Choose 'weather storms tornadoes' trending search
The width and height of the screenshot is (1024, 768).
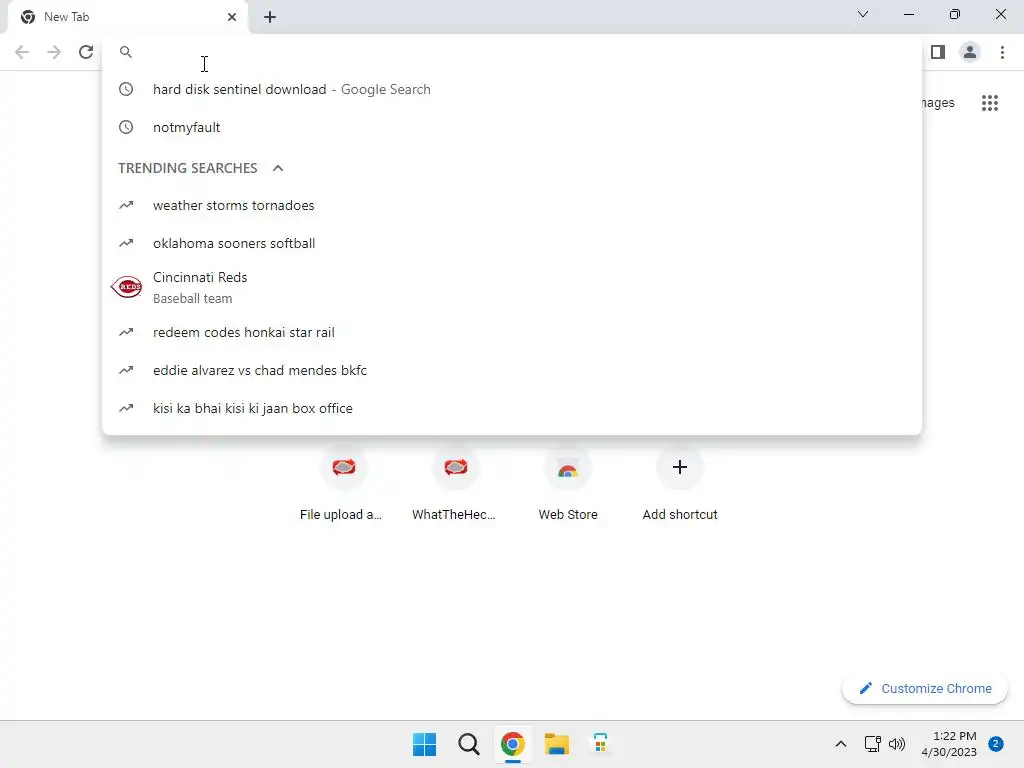[x=512, y=205]
